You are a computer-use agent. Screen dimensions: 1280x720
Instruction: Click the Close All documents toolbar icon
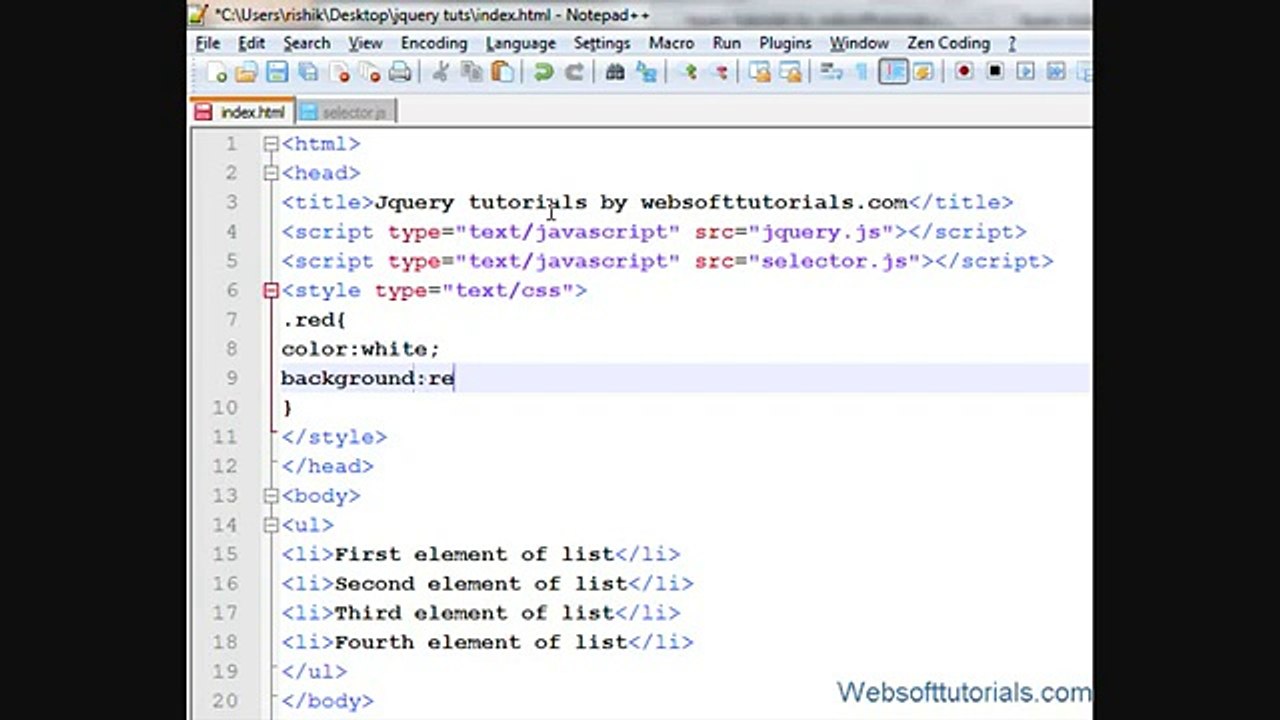tap(370, 72)
